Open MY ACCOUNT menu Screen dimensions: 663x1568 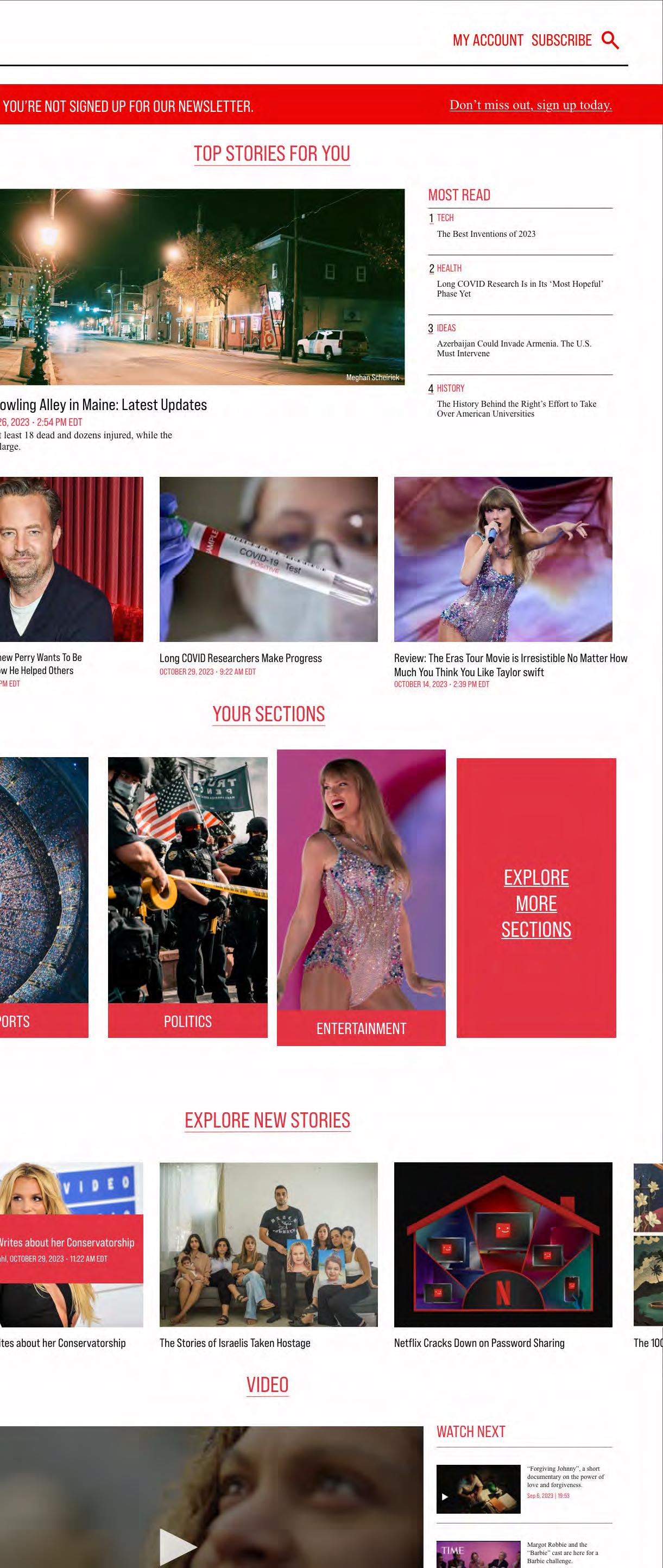coord(488,40)
